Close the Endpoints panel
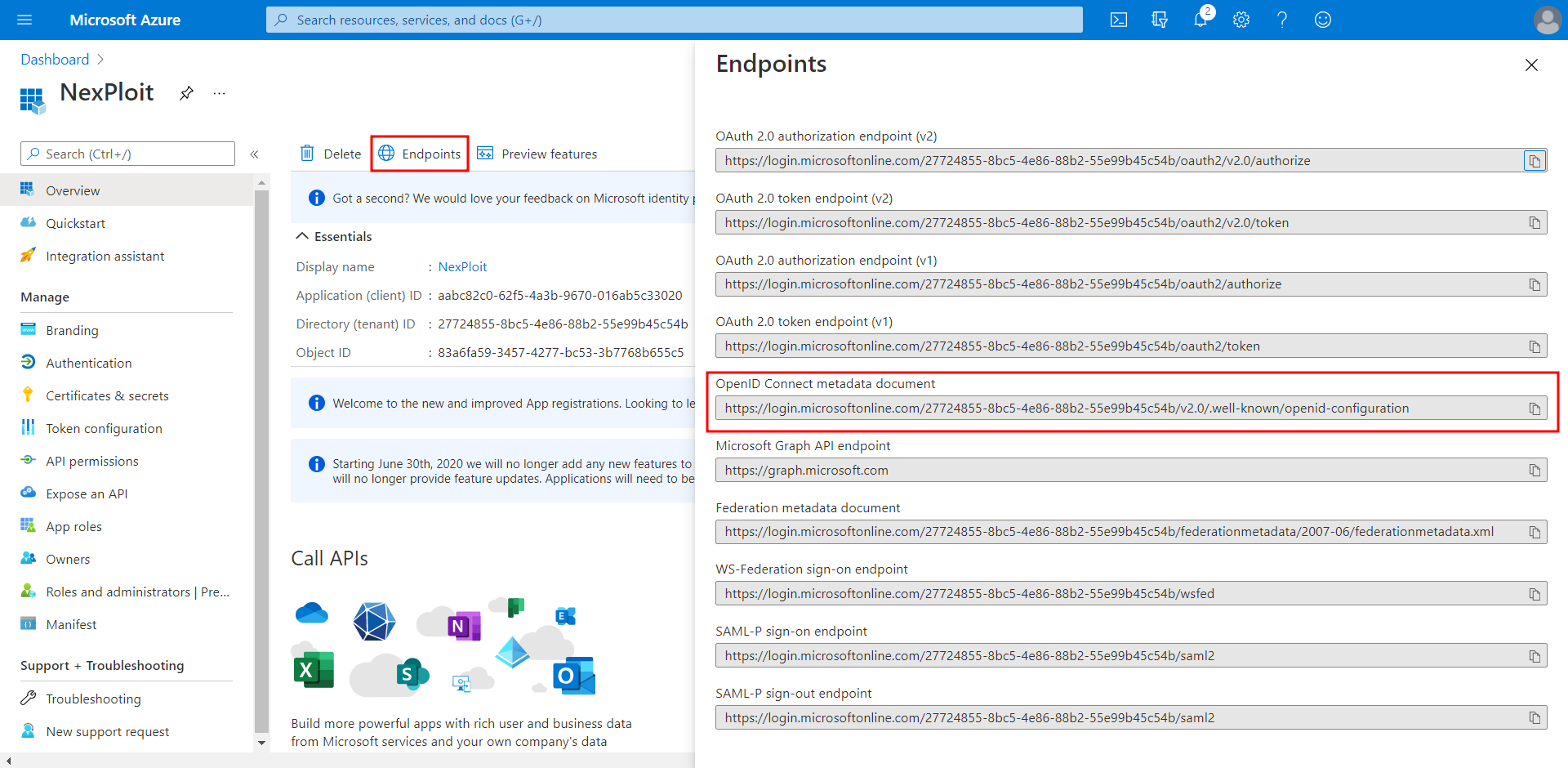Viewport: 1568px width, 768px height. pos(1531,65)
